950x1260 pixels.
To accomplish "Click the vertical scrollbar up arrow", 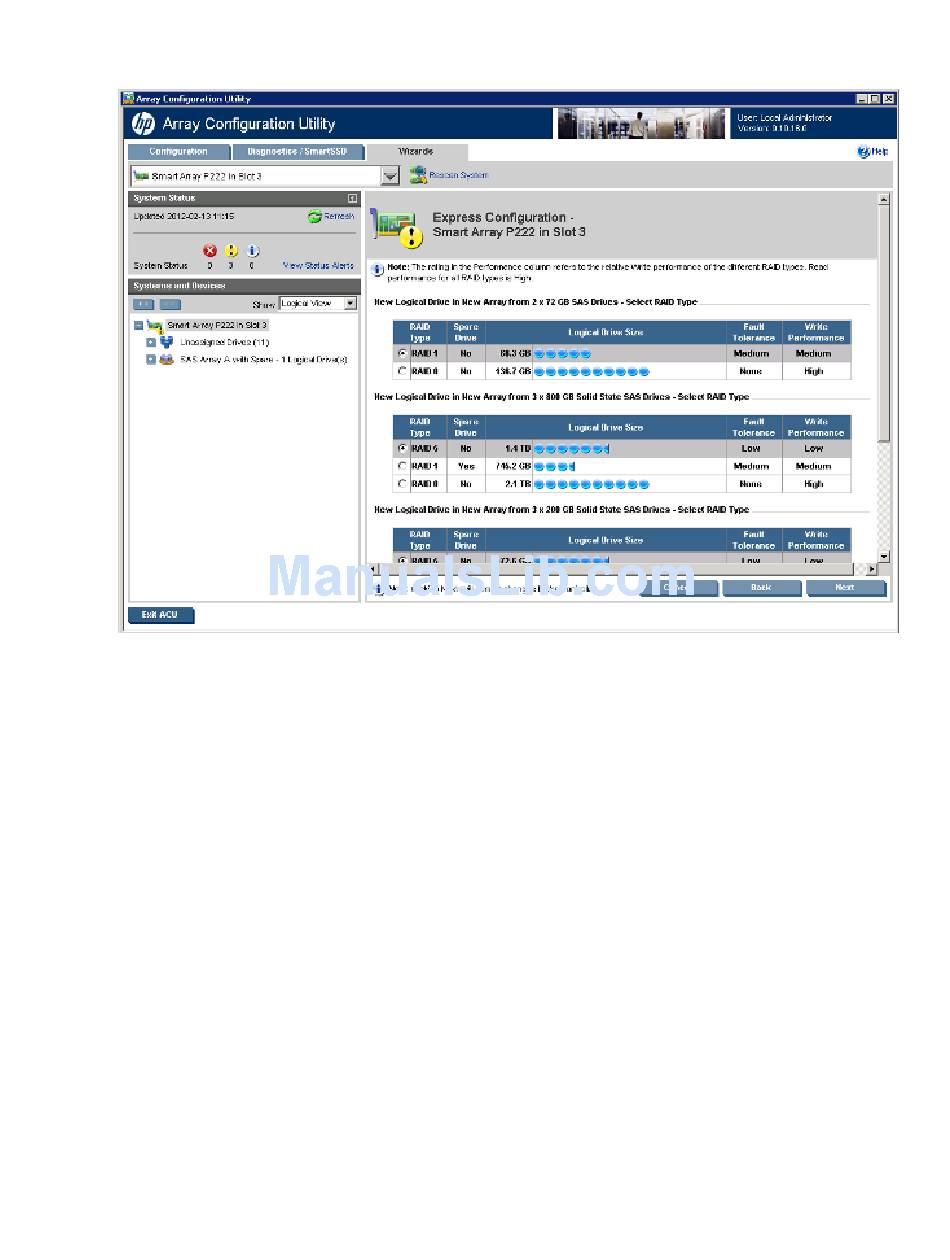I will [883, 200].
